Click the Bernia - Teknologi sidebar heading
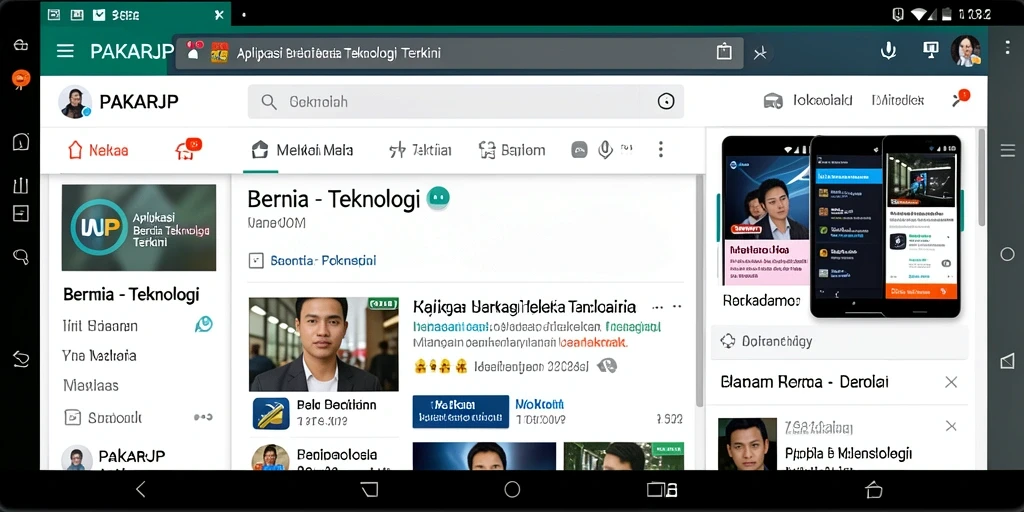Viewport: 1024px width, 512px height. [131, 295]
